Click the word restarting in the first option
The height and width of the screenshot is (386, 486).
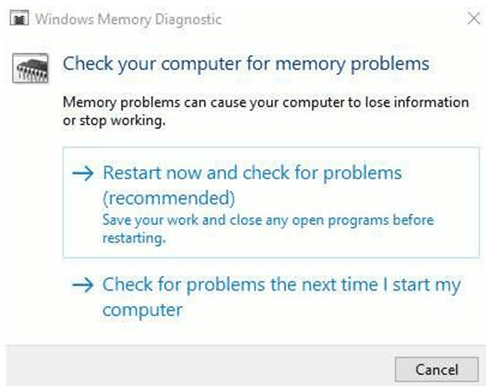(x=134, y=238)
